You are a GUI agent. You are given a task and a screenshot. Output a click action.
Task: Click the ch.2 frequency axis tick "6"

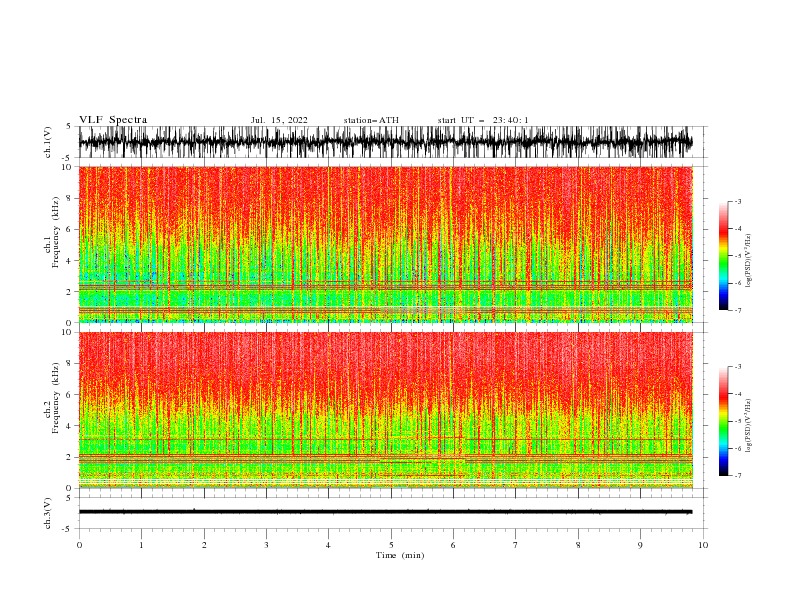click(x=70, y=395)
